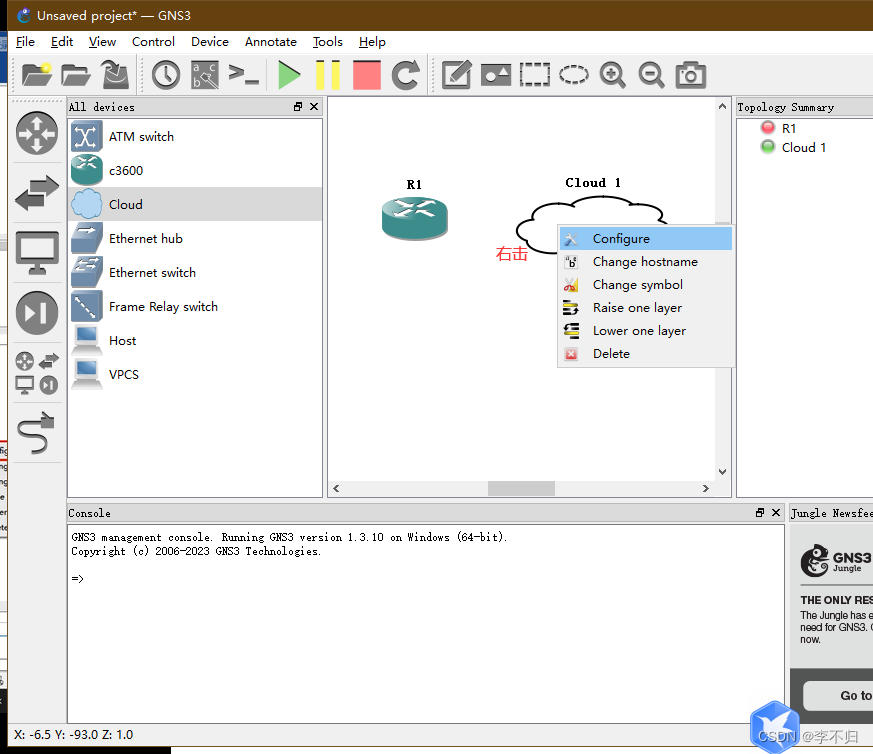
Task: Stop all devices with red square button
Action: click(367, 75)
